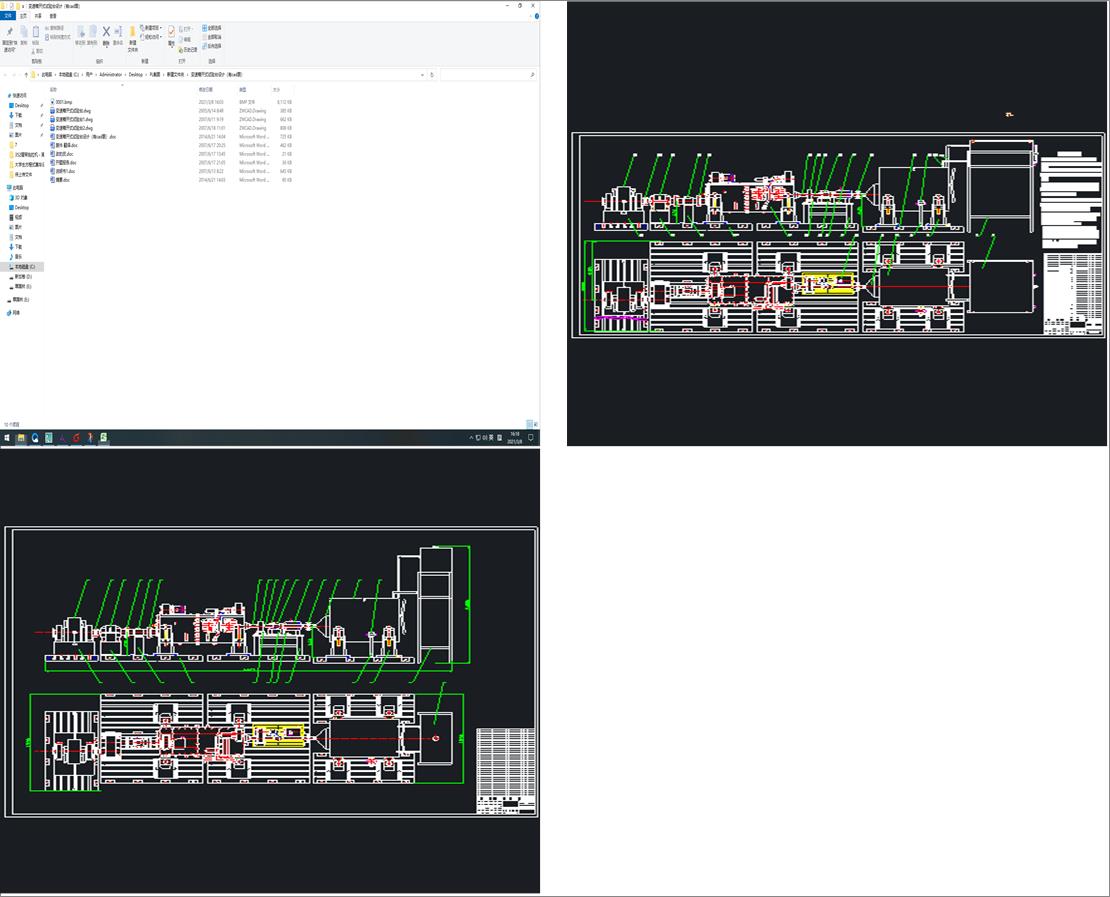Viewport: 1110px width, 897px height.
Task: Open the New item dropdown in the ribbon
Action: [x=151, y=28]
